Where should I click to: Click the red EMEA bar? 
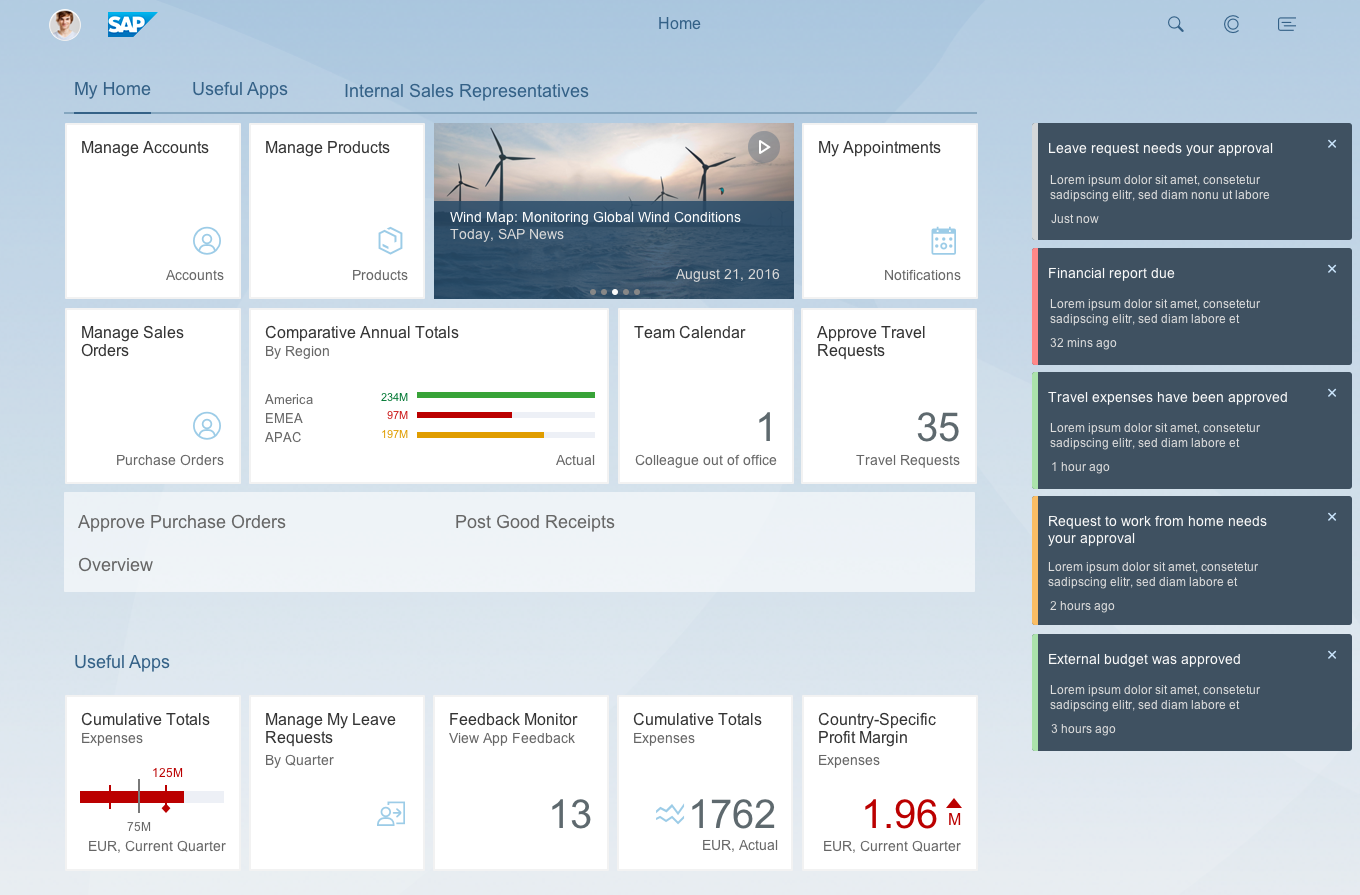pos(464,414)
